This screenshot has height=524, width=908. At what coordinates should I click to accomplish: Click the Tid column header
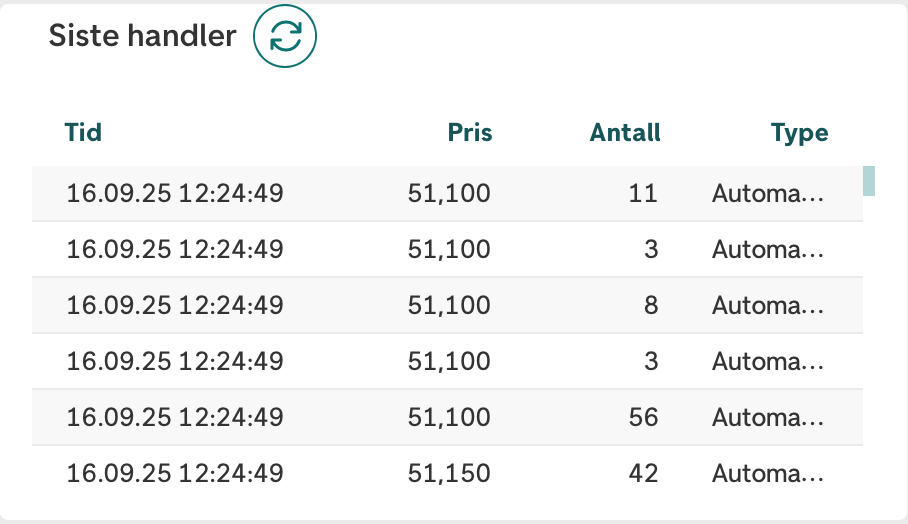(83, 133)
